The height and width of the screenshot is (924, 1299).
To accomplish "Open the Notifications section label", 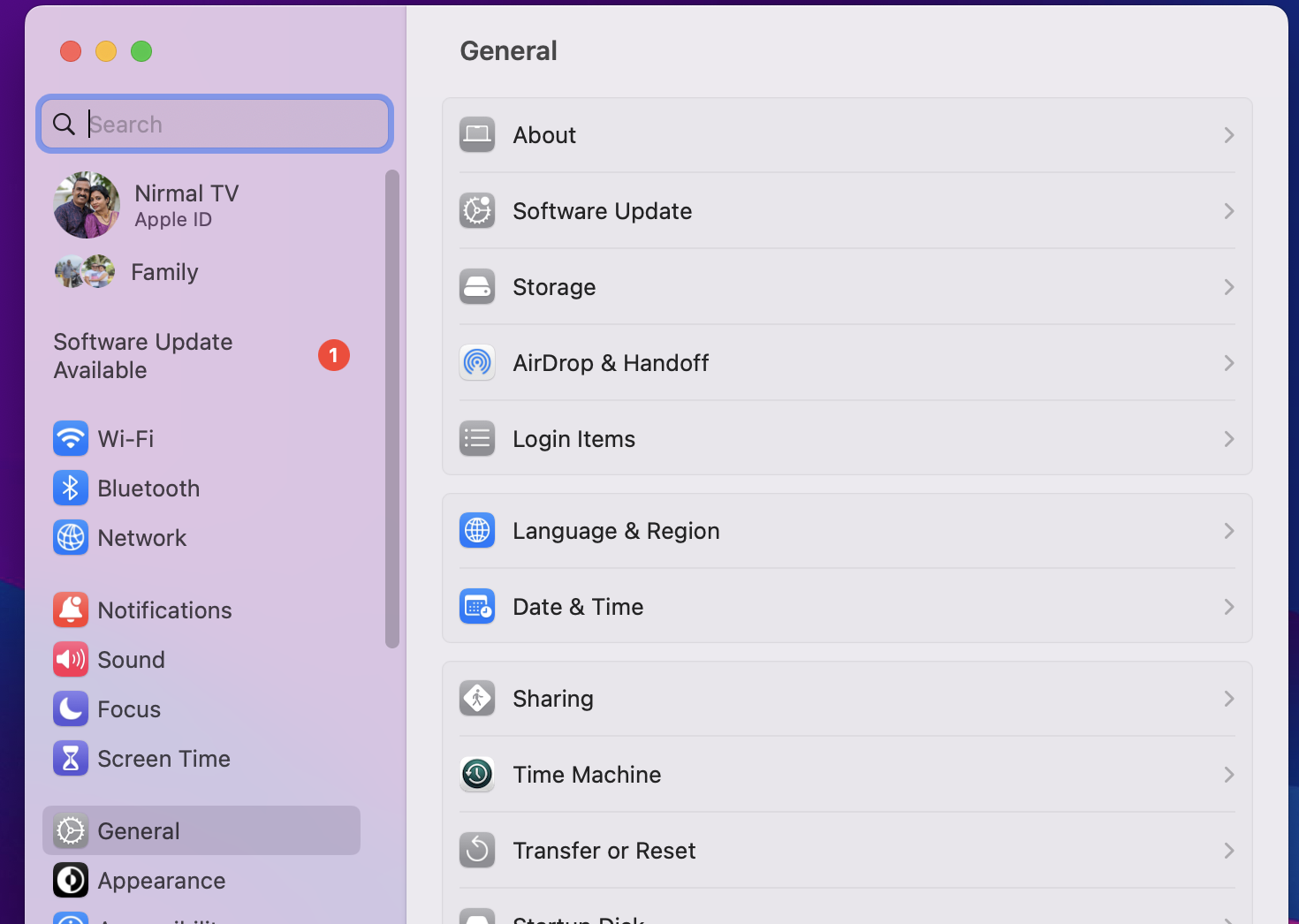I will (165, 610).
